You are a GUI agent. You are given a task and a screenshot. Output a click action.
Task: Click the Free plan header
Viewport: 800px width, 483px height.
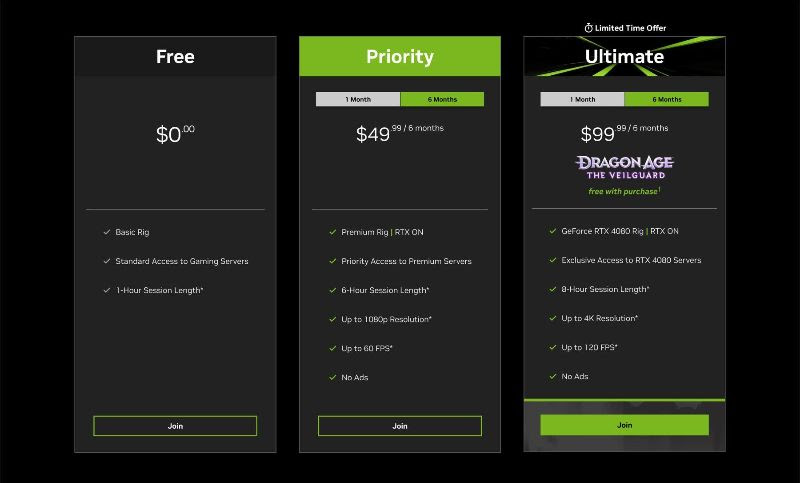click(176, 57)
